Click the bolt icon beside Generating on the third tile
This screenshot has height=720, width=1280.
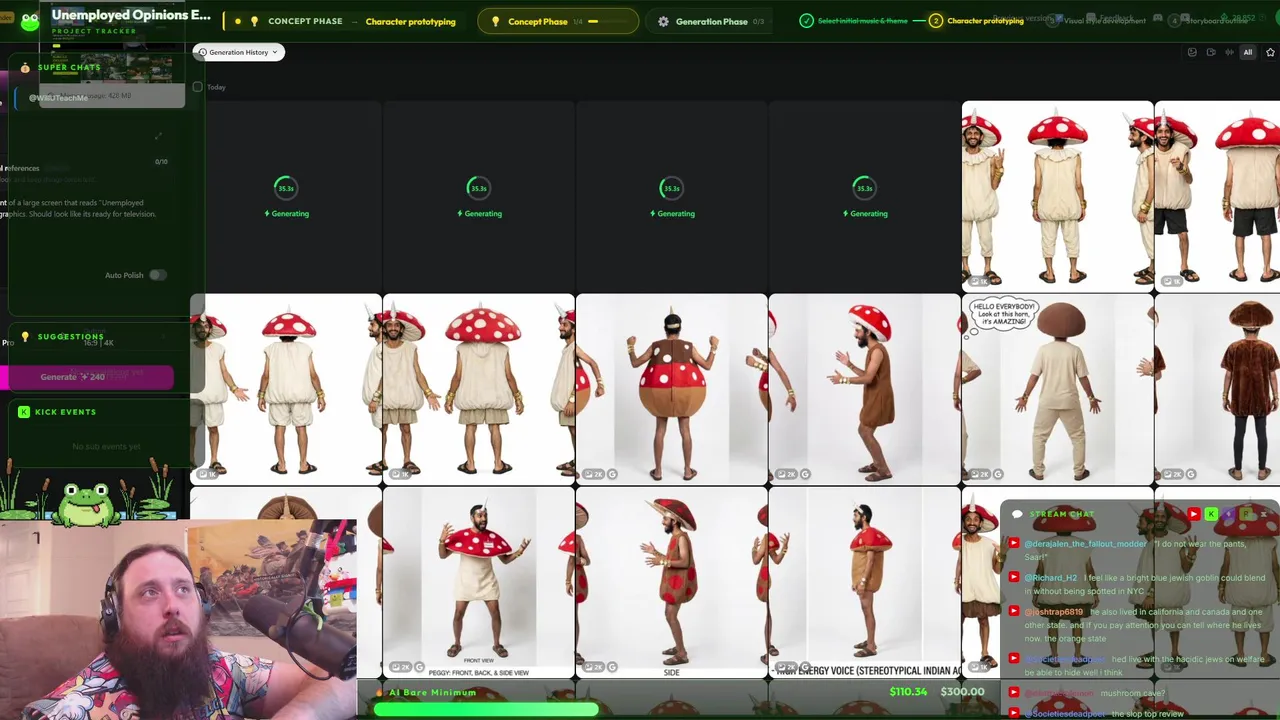click(x=653, y=213)
